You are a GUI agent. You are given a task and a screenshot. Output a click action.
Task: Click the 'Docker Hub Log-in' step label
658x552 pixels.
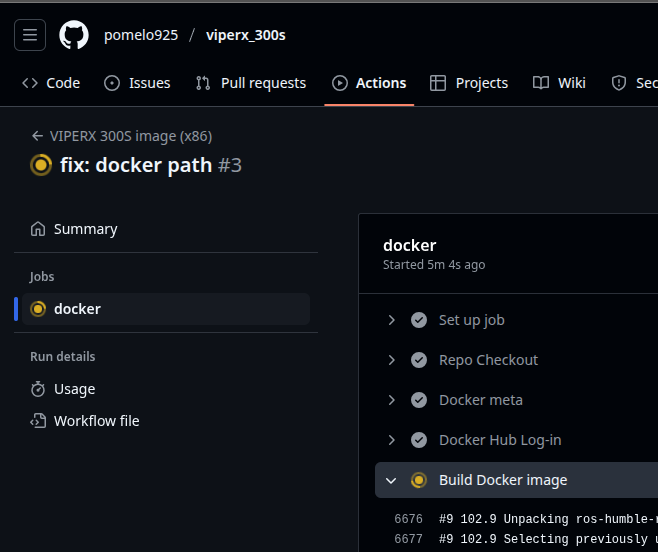tap(500, 440)
